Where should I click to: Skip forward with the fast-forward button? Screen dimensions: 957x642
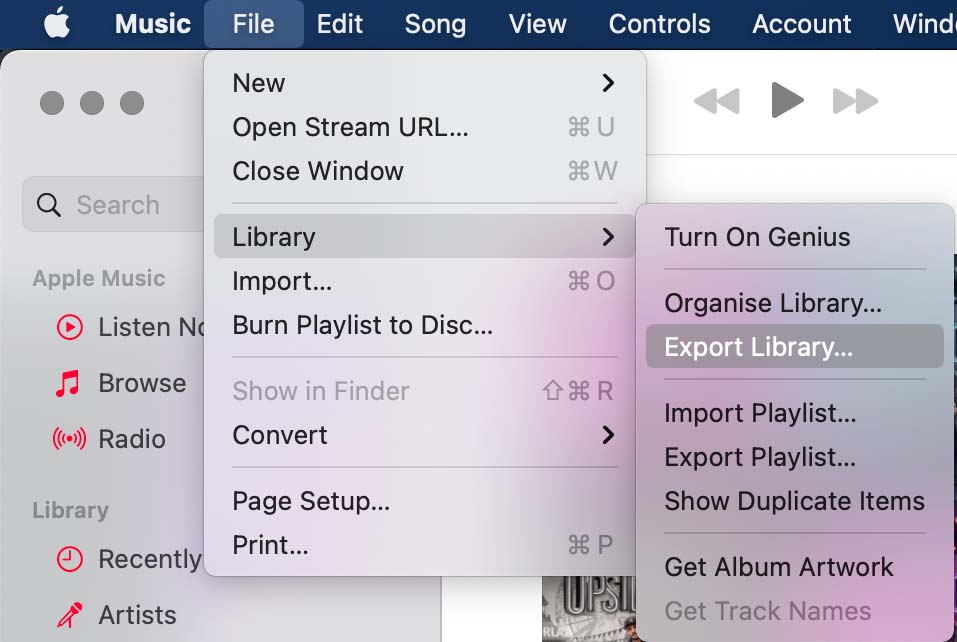(x=855, y=100)
